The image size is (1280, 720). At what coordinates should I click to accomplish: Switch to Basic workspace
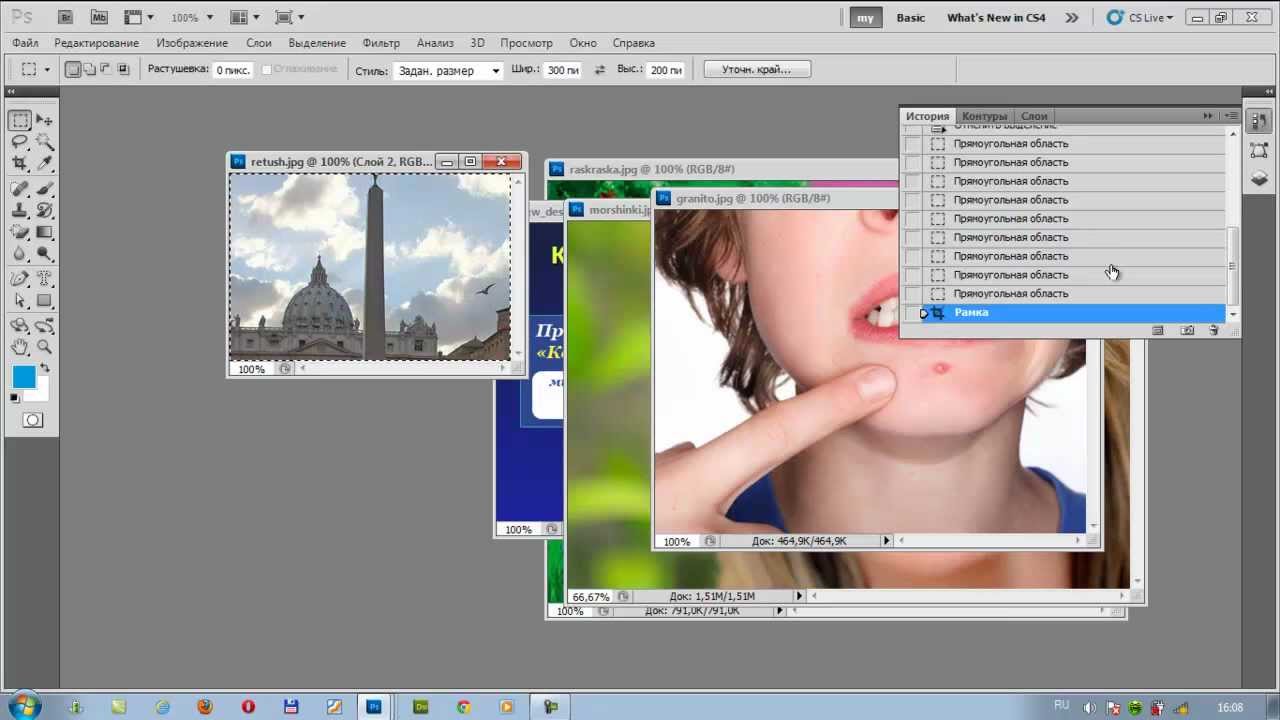point(911,18)
